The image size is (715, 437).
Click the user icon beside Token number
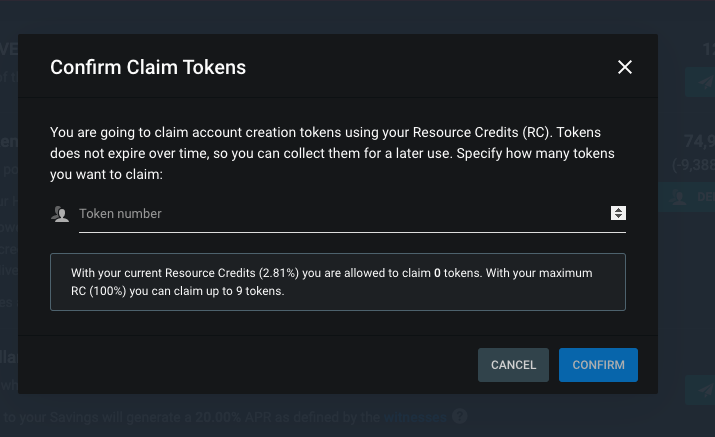pos(60,214)
